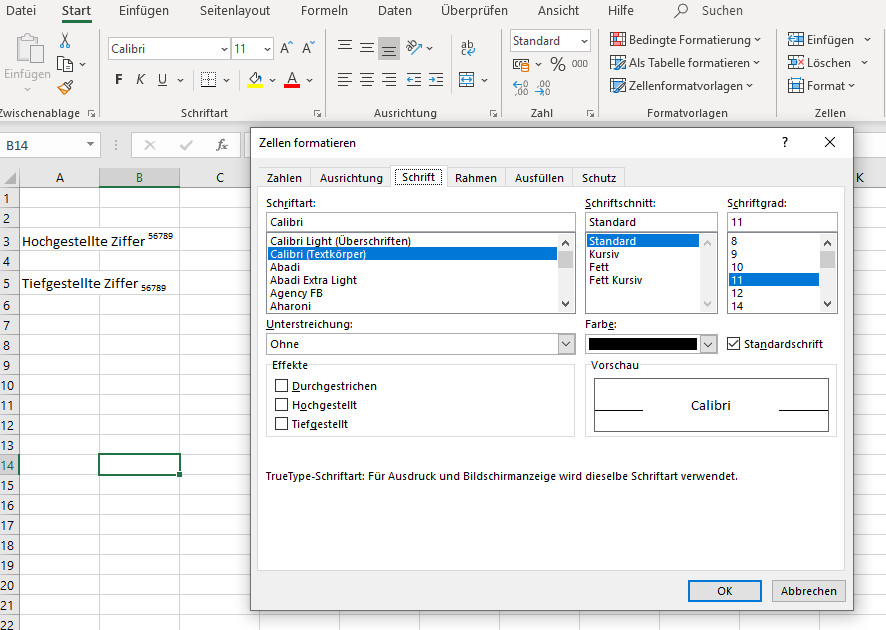Screen dimensions: 886x630
Task: Click the Abbrechen button
Action: tap(808, 591)
